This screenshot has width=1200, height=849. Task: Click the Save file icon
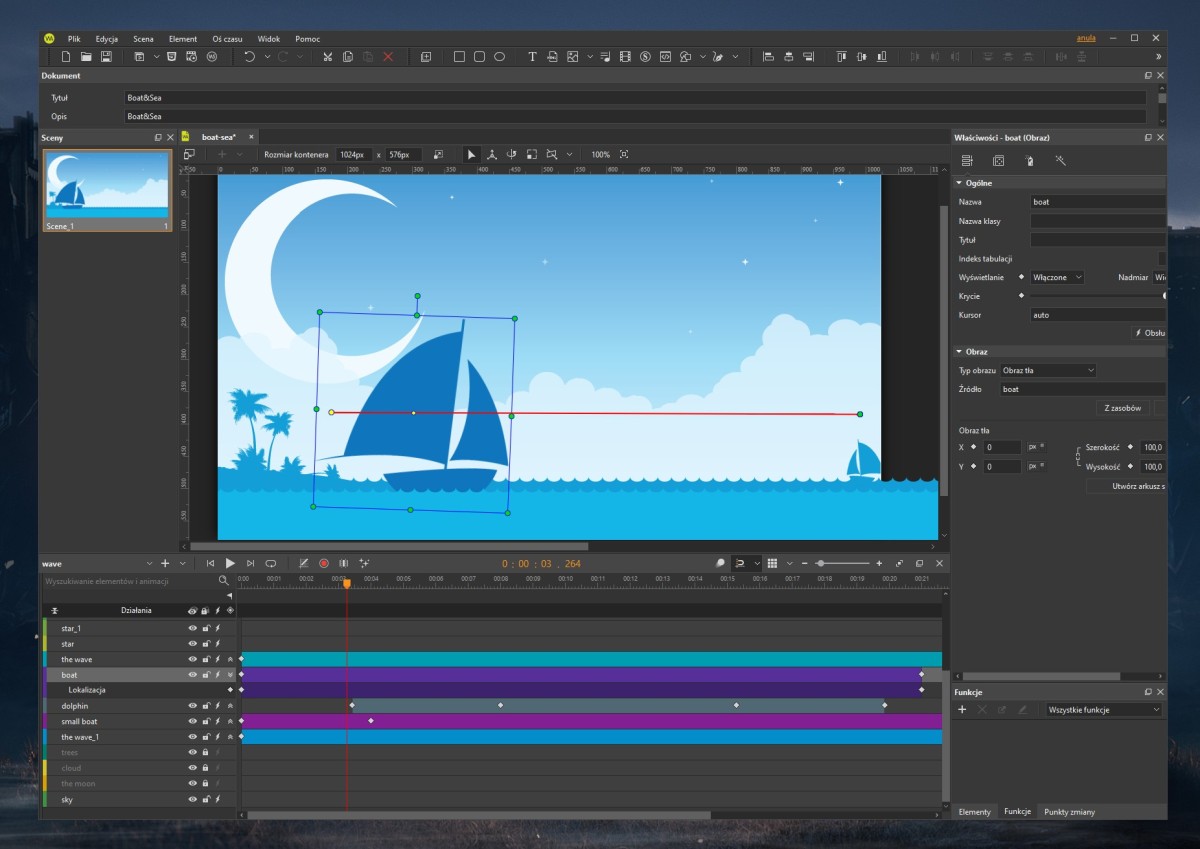tap(106, 57)
